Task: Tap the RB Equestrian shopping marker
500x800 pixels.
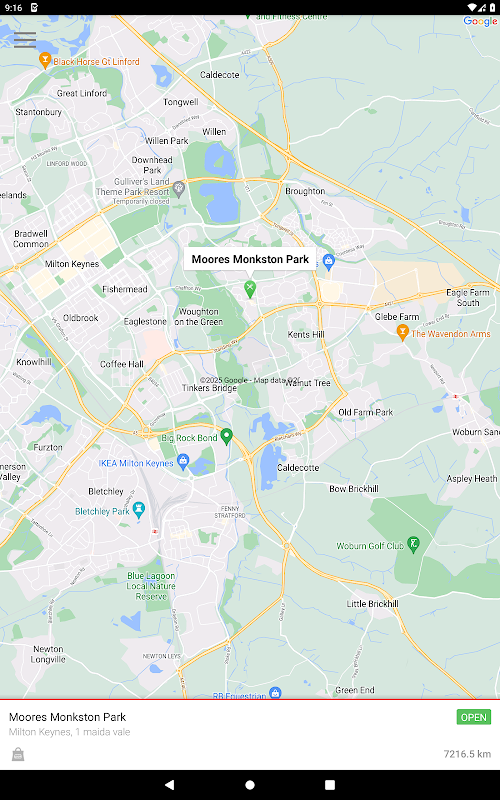Action: click(276, 693)
